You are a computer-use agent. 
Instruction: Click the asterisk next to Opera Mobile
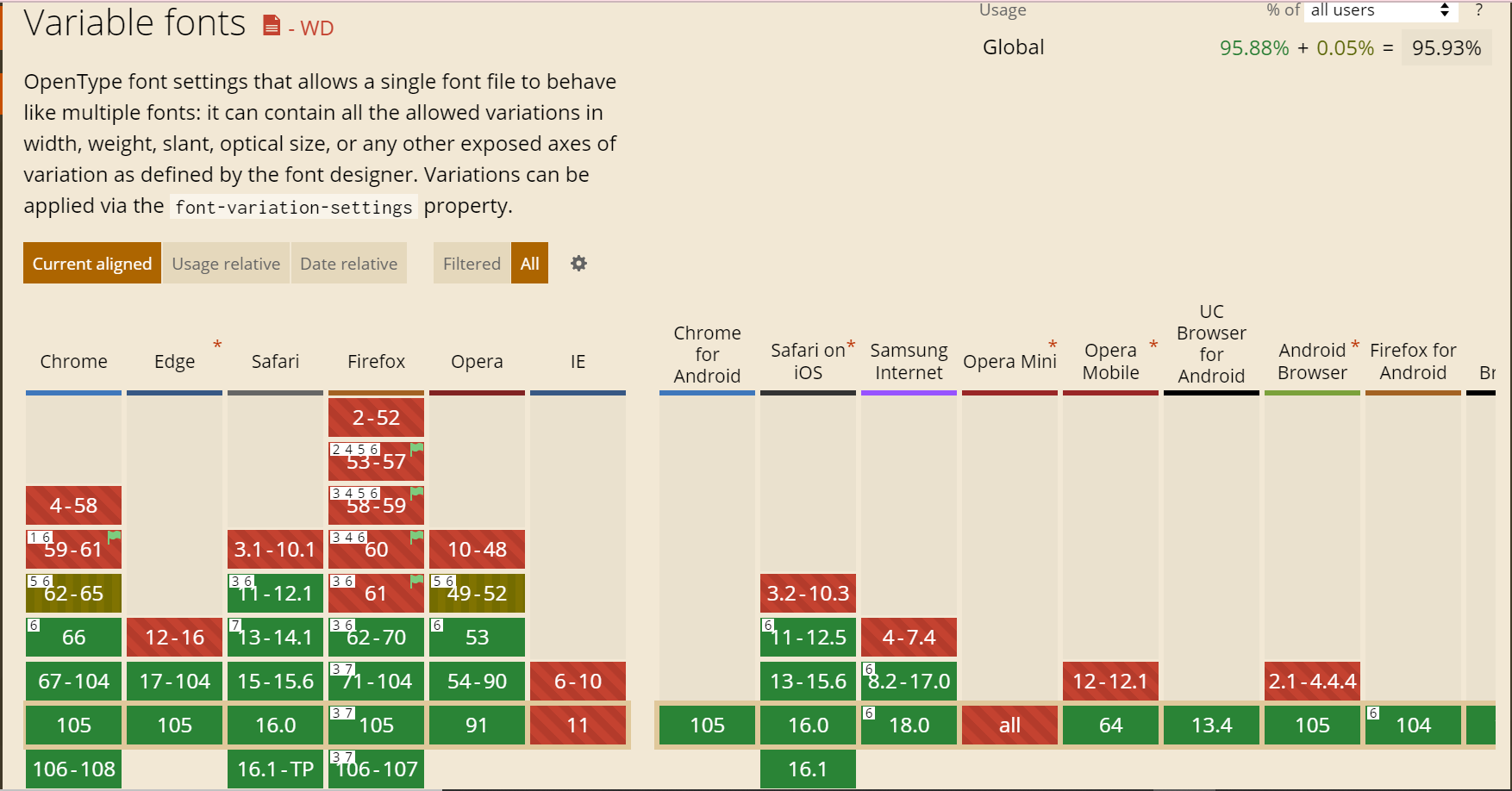(1153, 346)
